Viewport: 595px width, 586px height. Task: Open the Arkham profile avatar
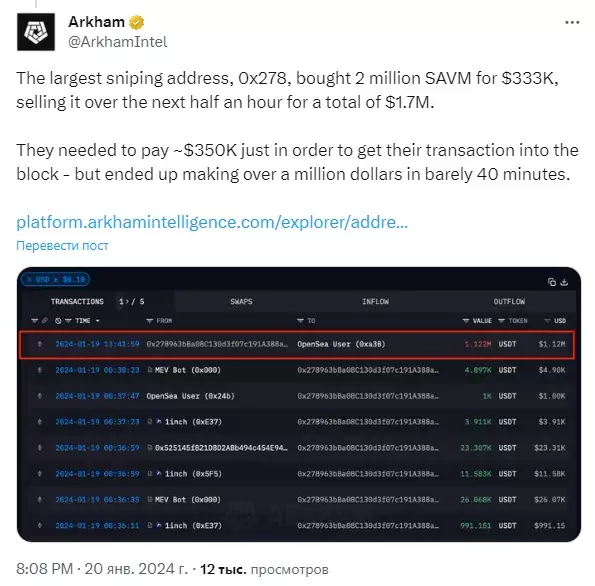(x=36, y=32)
